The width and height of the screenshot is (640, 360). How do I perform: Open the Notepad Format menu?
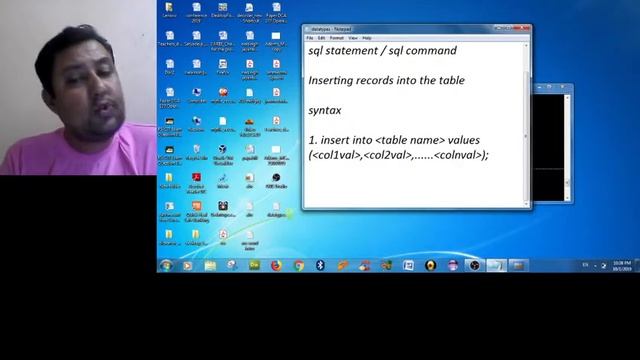point(337,38)
